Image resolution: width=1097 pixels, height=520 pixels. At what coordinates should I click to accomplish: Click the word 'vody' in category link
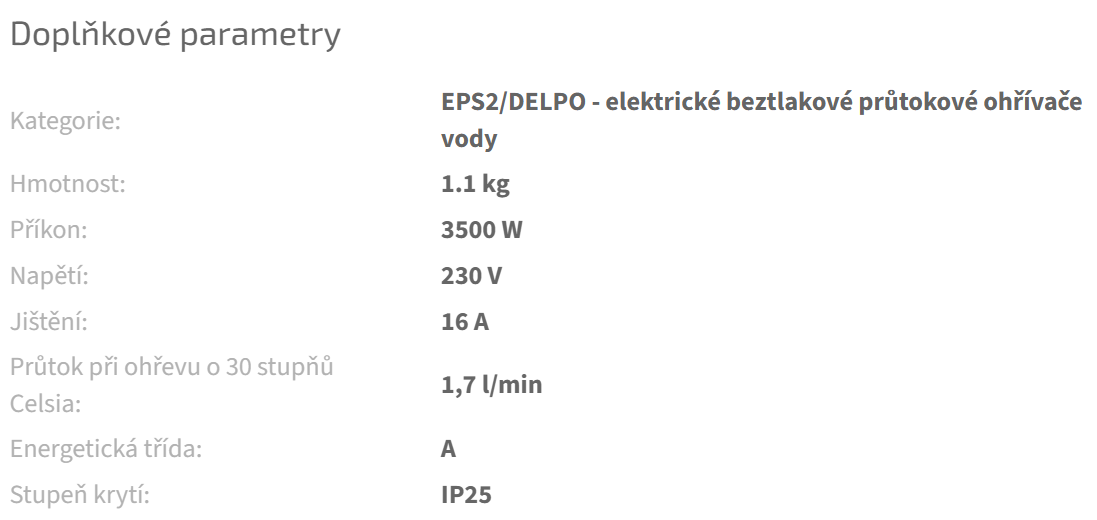pyautogui.click(x=469, y=139)
